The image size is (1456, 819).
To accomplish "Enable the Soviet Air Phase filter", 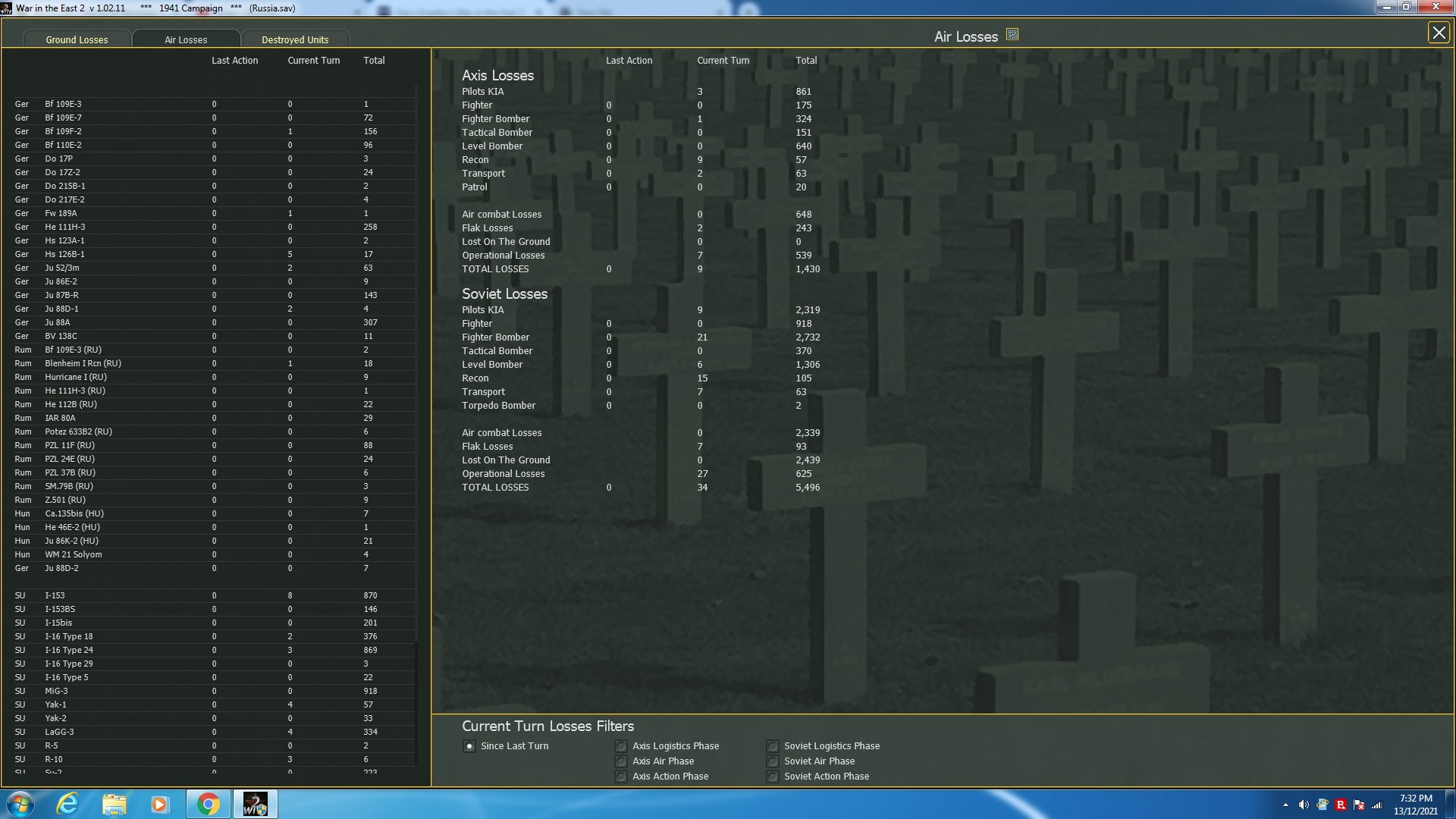I will click(x=772, y=761).
